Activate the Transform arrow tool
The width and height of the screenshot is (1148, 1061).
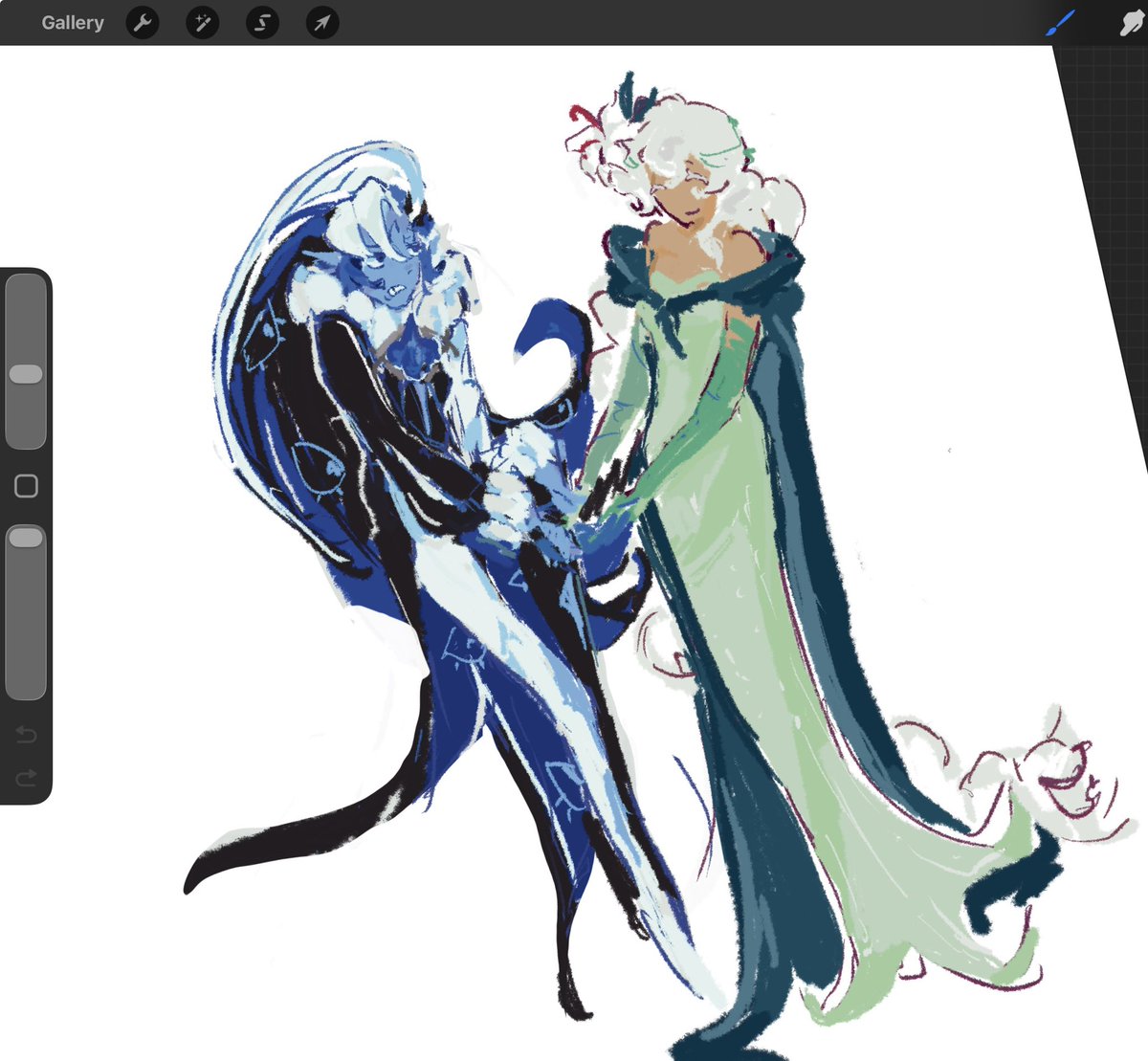322,22
